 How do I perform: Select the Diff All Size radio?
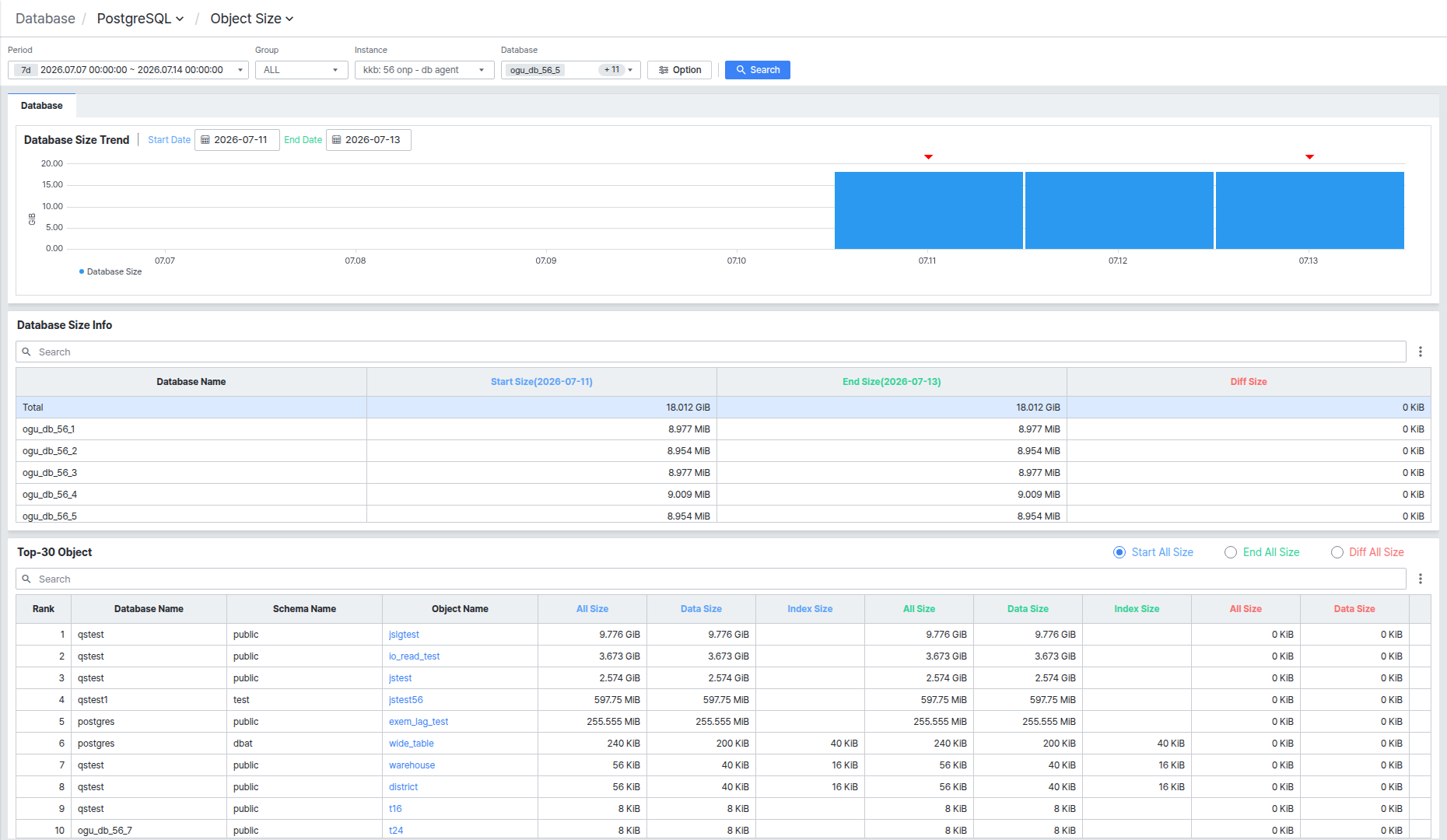(1337, 552)
